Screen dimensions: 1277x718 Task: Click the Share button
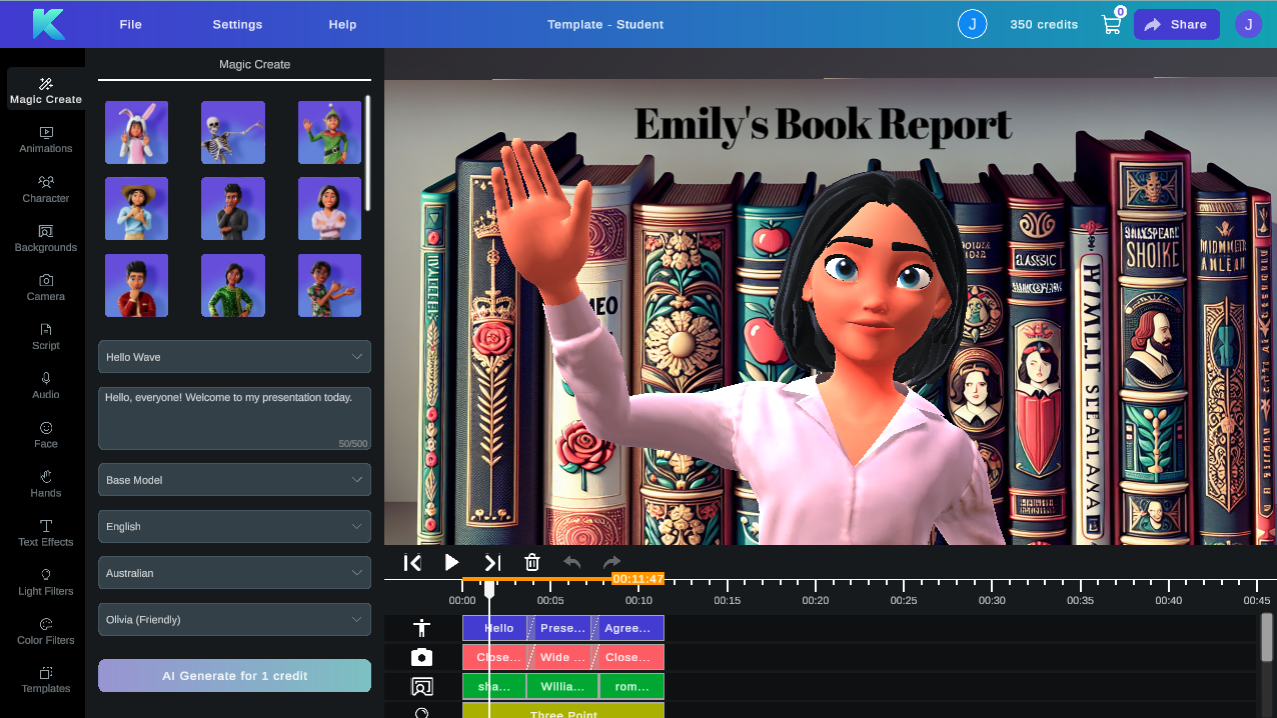[x=1176, y=24]
